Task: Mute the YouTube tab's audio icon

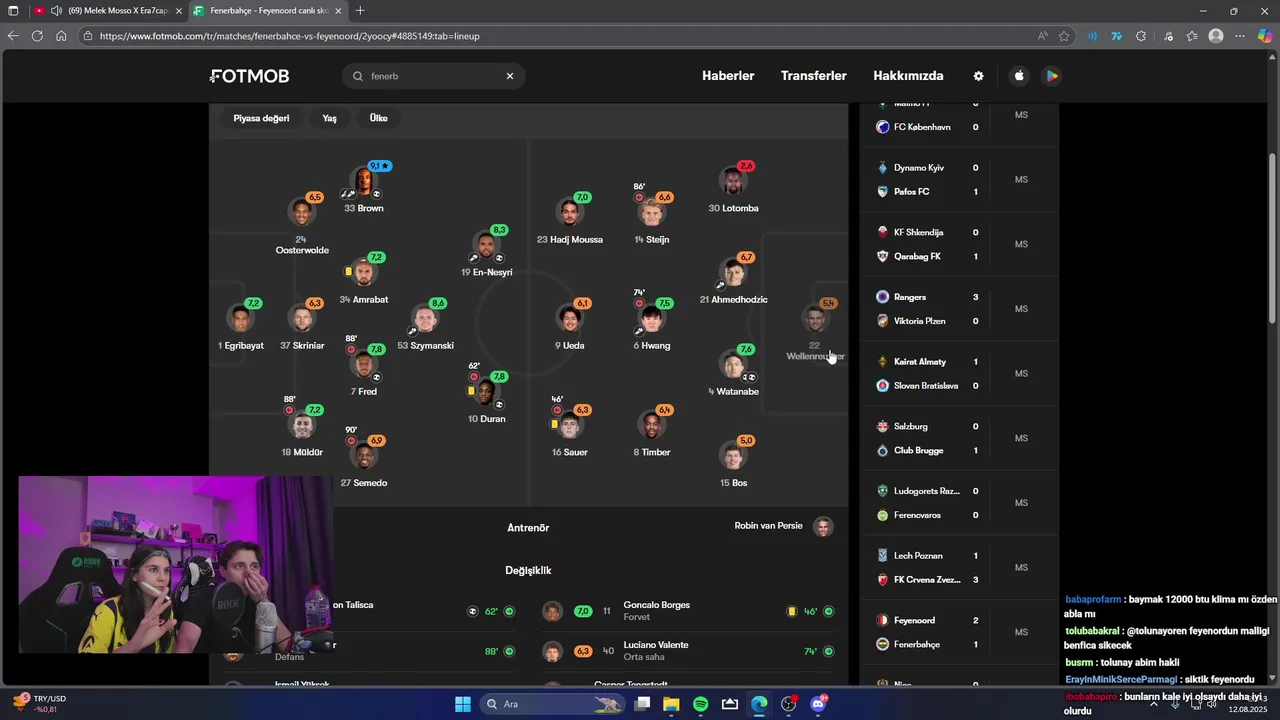Action: coord(56,11)
